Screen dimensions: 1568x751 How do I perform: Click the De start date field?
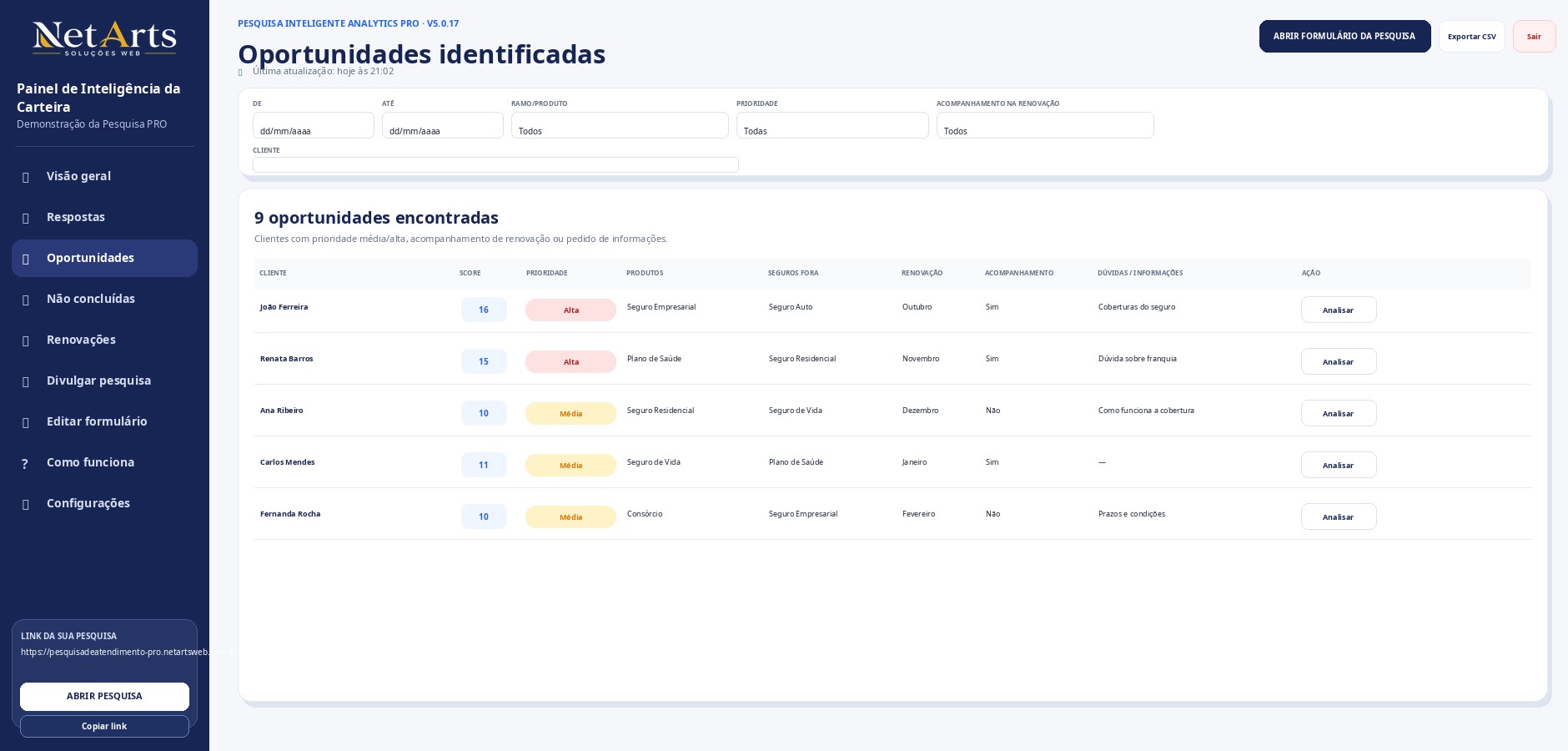(x=314, y=125)
